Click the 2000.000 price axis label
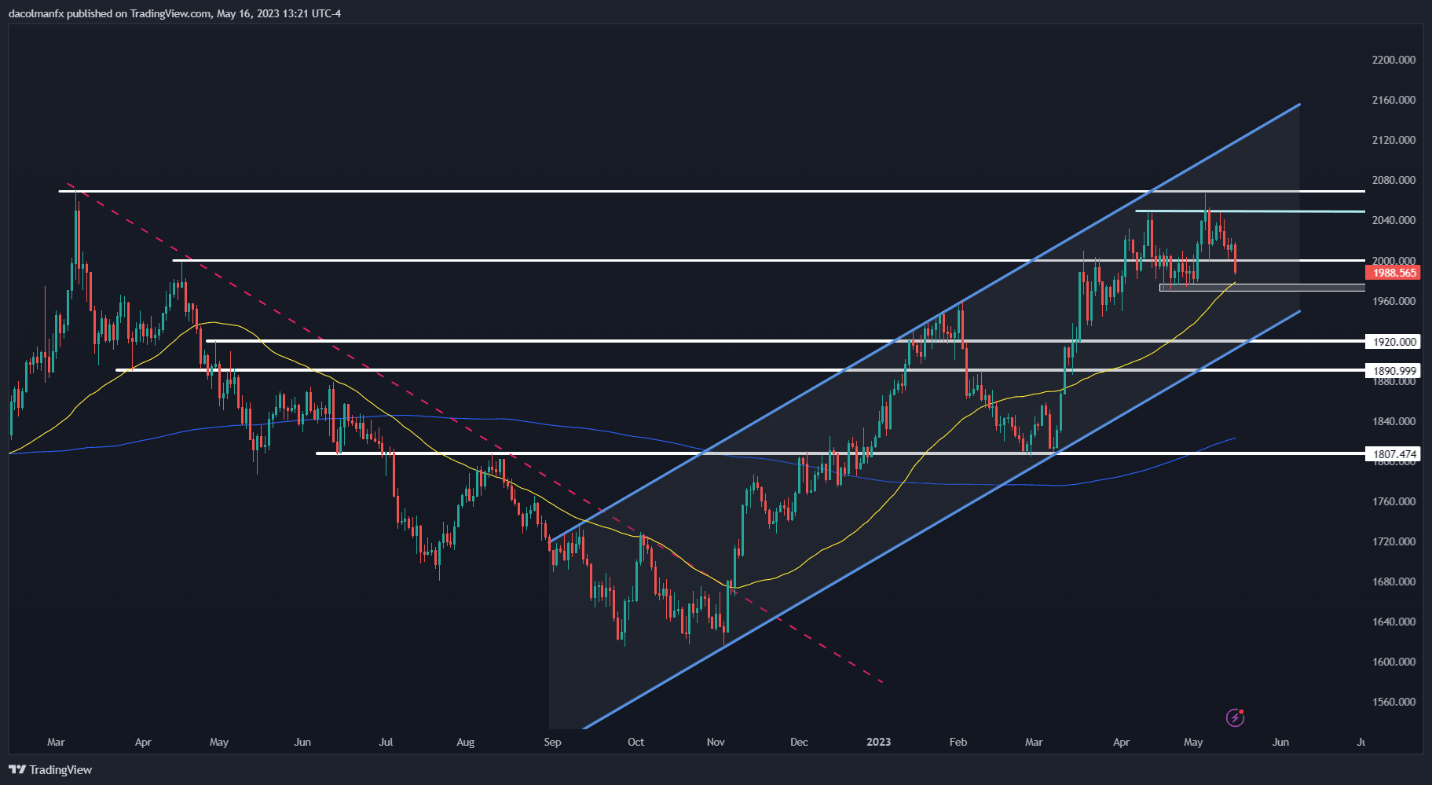 point(1395,260)
